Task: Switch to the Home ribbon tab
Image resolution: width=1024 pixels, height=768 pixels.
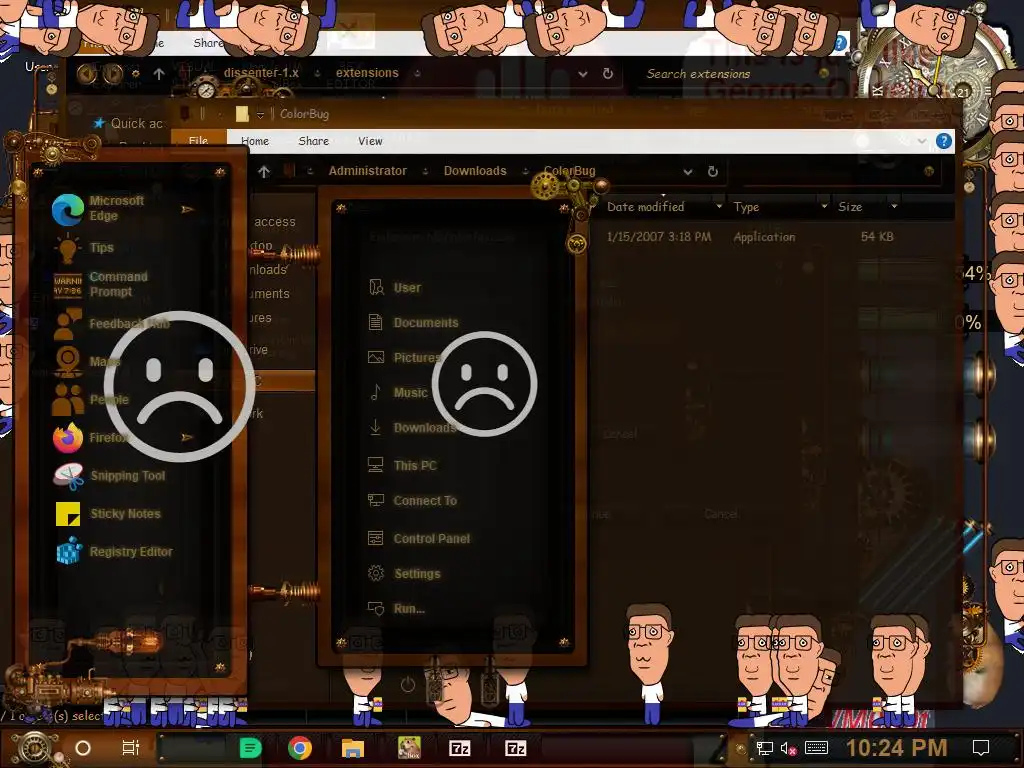Action: tap(255, 141)
